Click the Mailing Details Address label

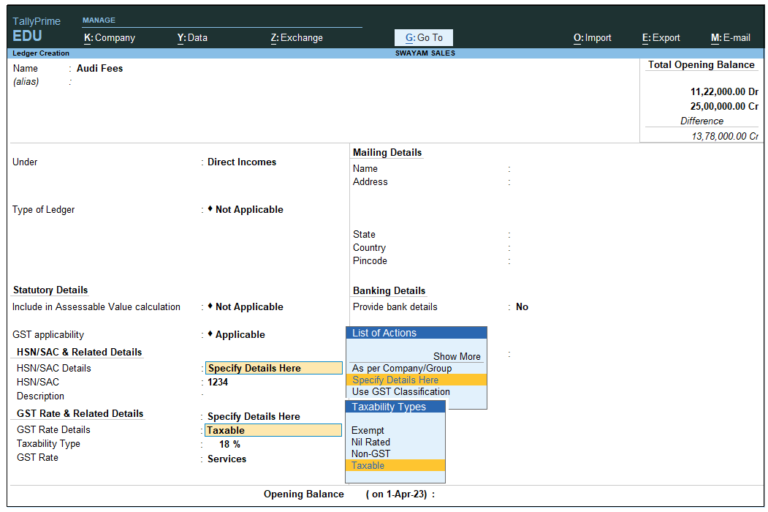(x=370, y=182)
